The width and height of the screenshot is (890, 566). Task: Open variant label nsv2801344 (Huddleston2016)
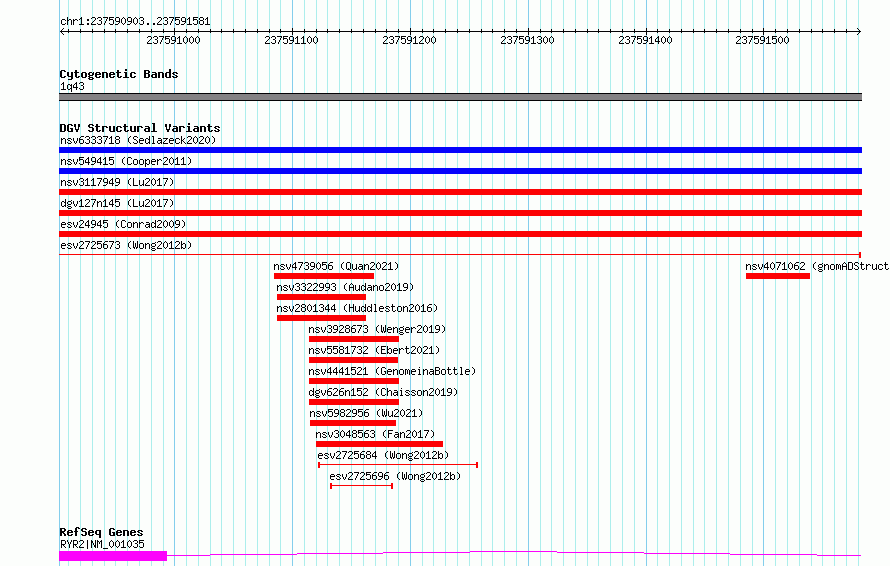(357, 308)
